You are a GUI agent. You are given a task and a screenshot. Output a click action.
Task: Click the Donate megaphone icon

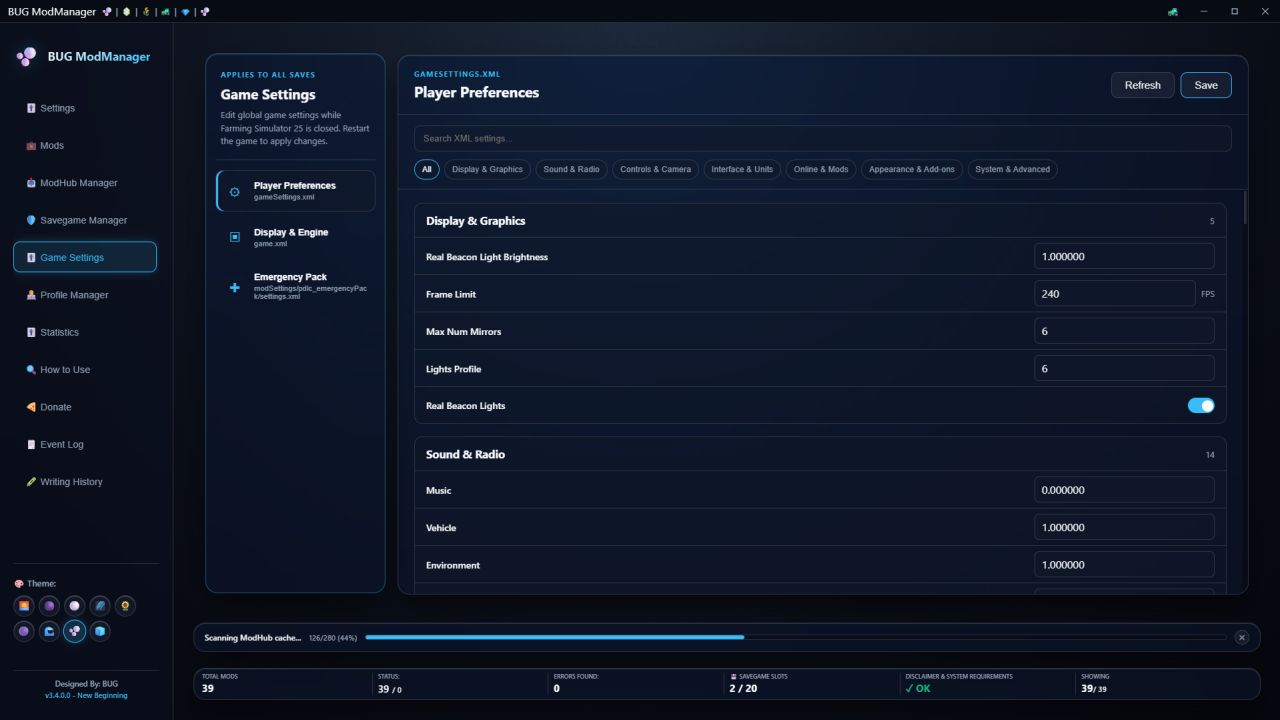(x=31, y=407)
